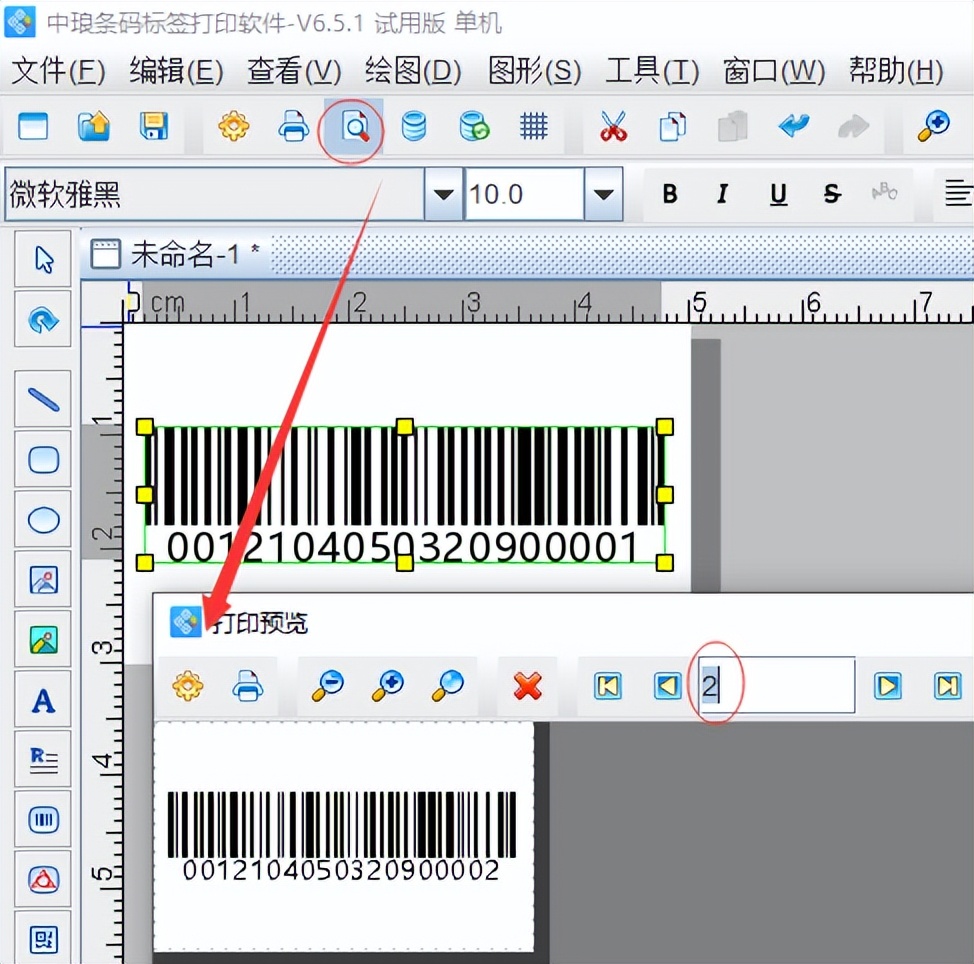
Task: Click the text alignment icon
Action: [958, 193]
